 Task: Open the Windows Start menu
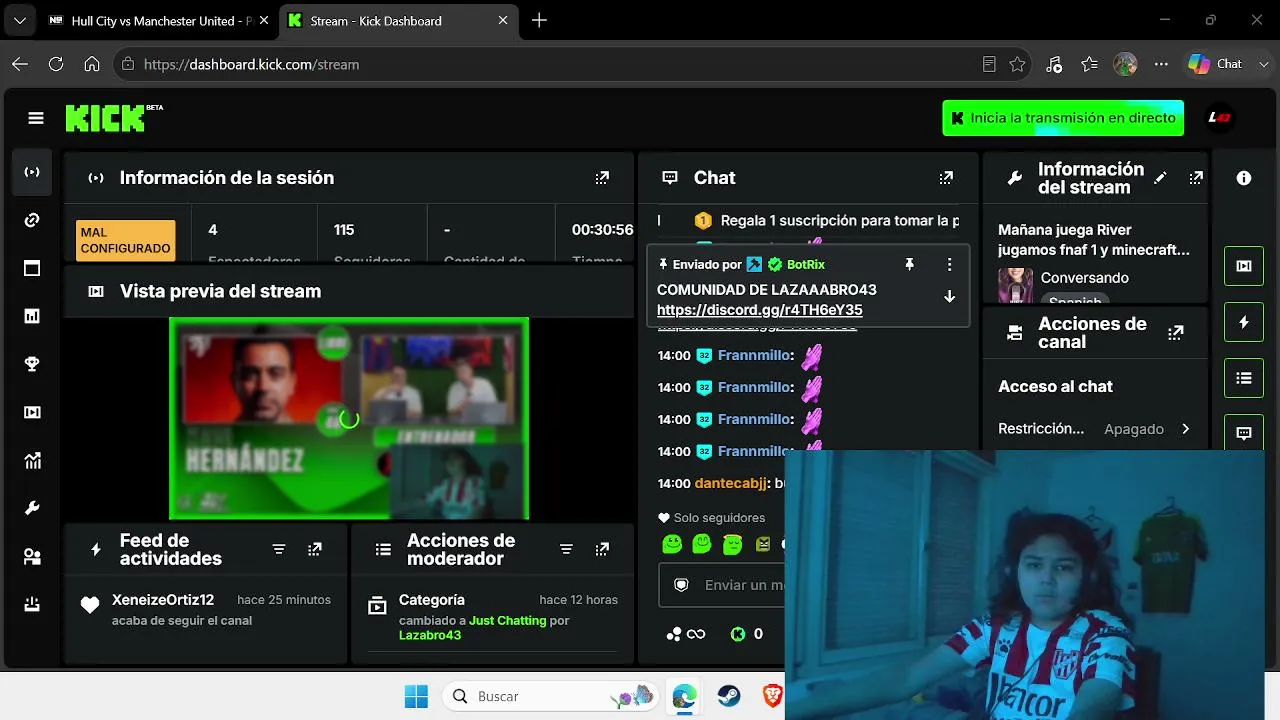416,696
